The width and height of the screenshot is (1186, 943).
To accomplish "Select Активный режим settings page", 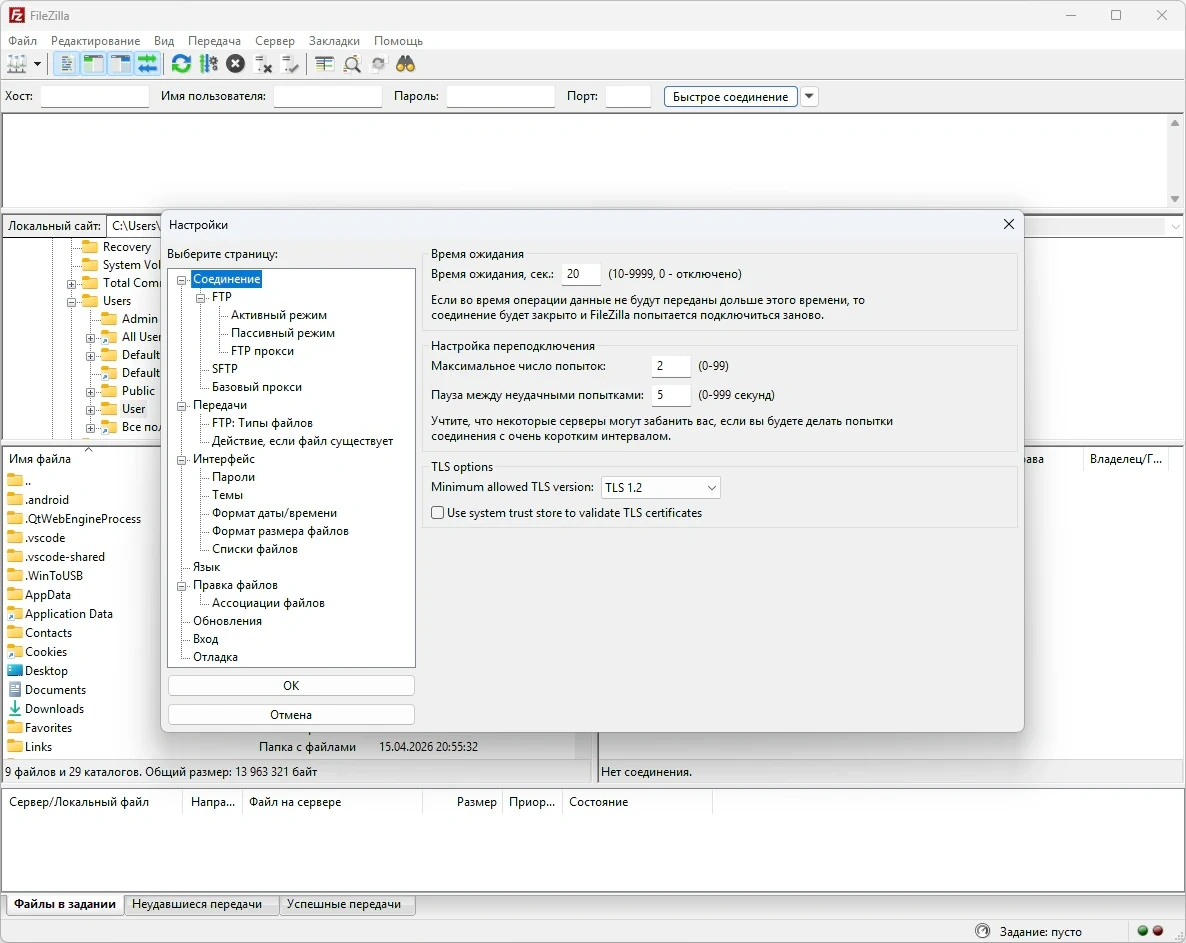I will 279,315.
